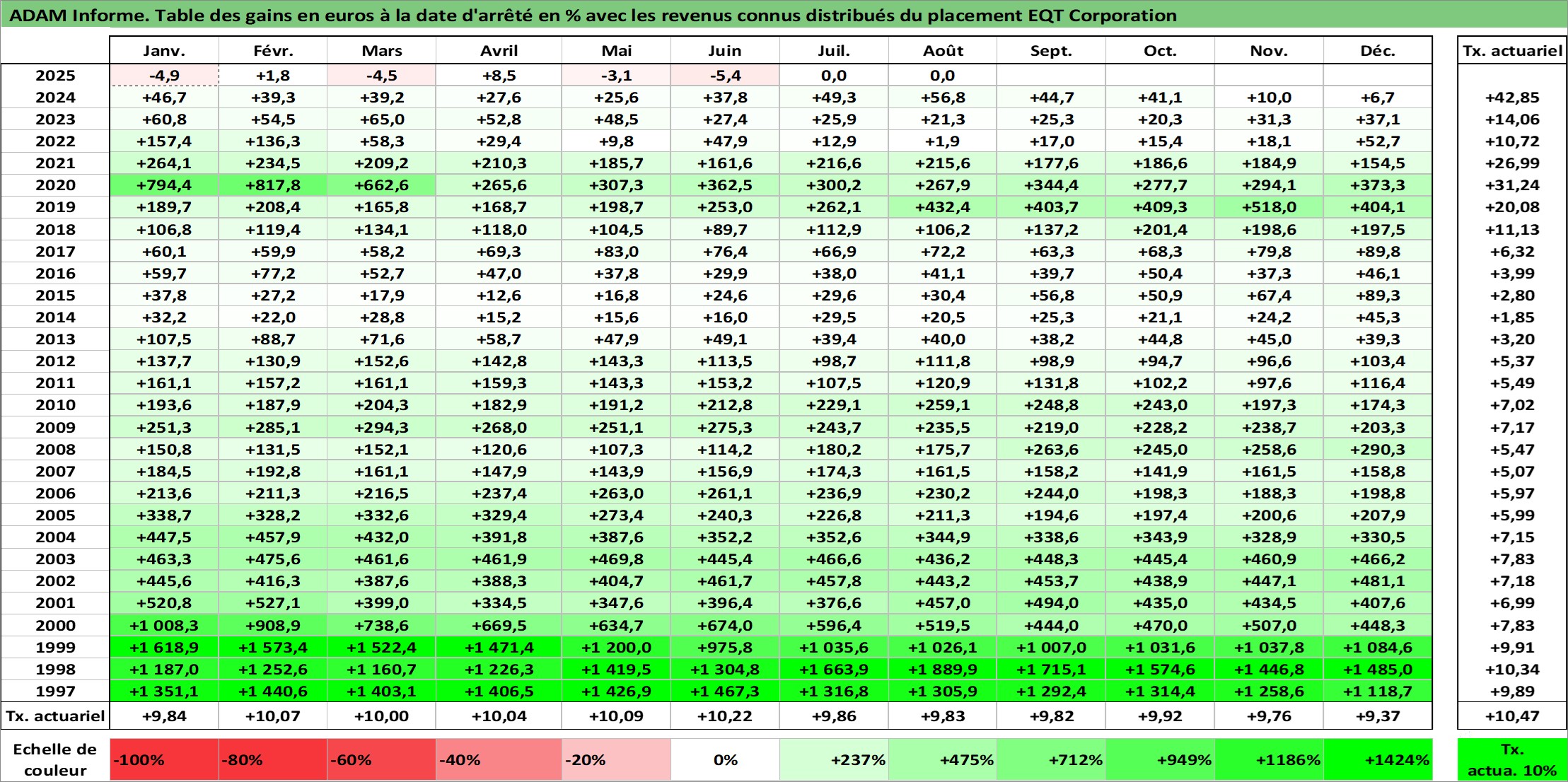Select the Déc. column header

tap(1378, 51)
